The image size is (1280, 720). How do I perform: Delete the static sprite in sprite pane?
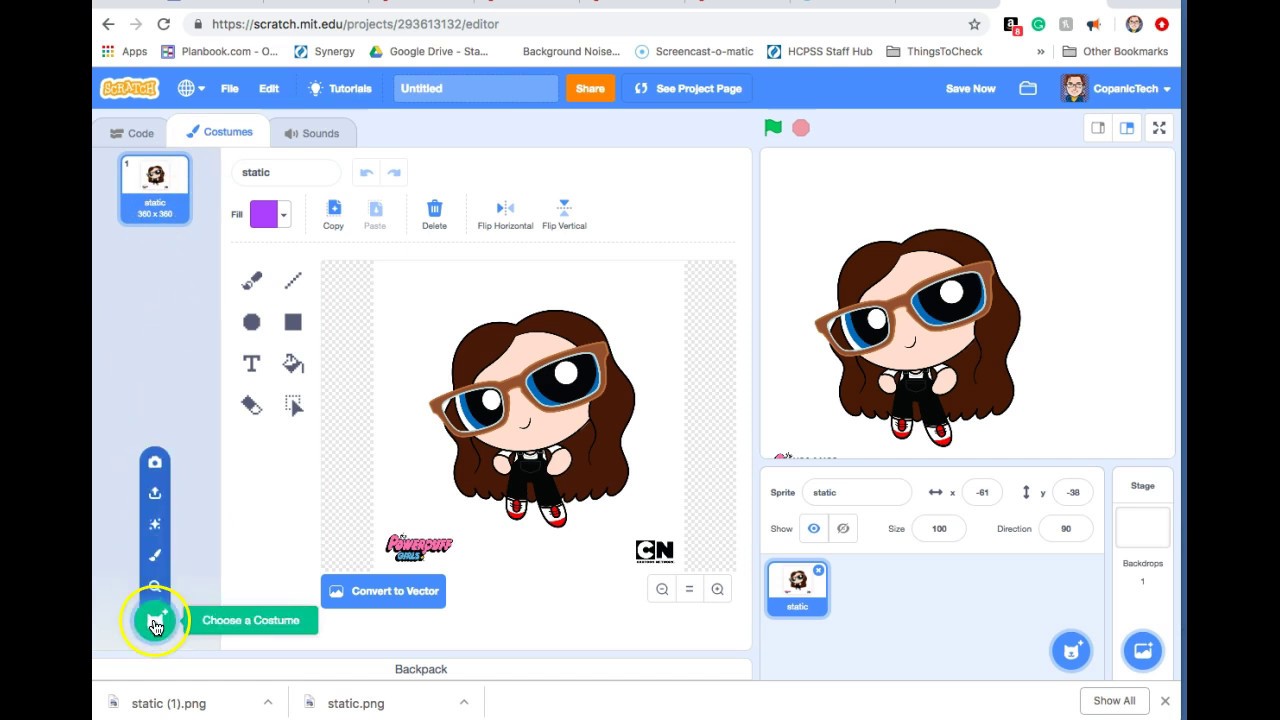[818, 570]
